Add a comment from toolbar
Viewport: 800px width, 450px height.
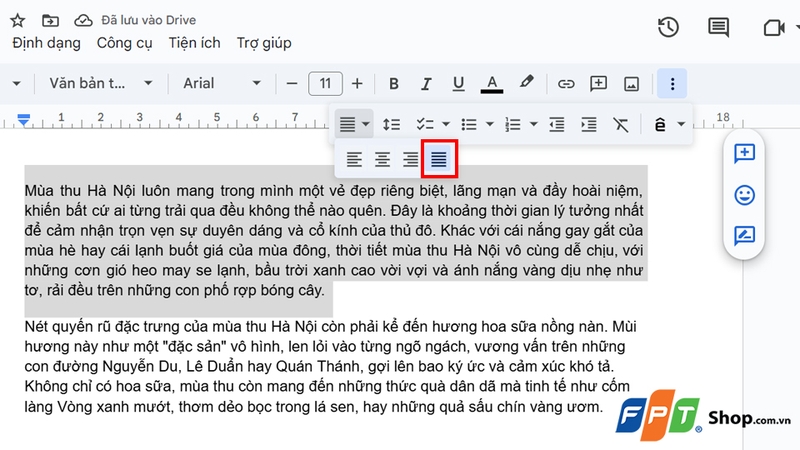[x=598, y=84]
